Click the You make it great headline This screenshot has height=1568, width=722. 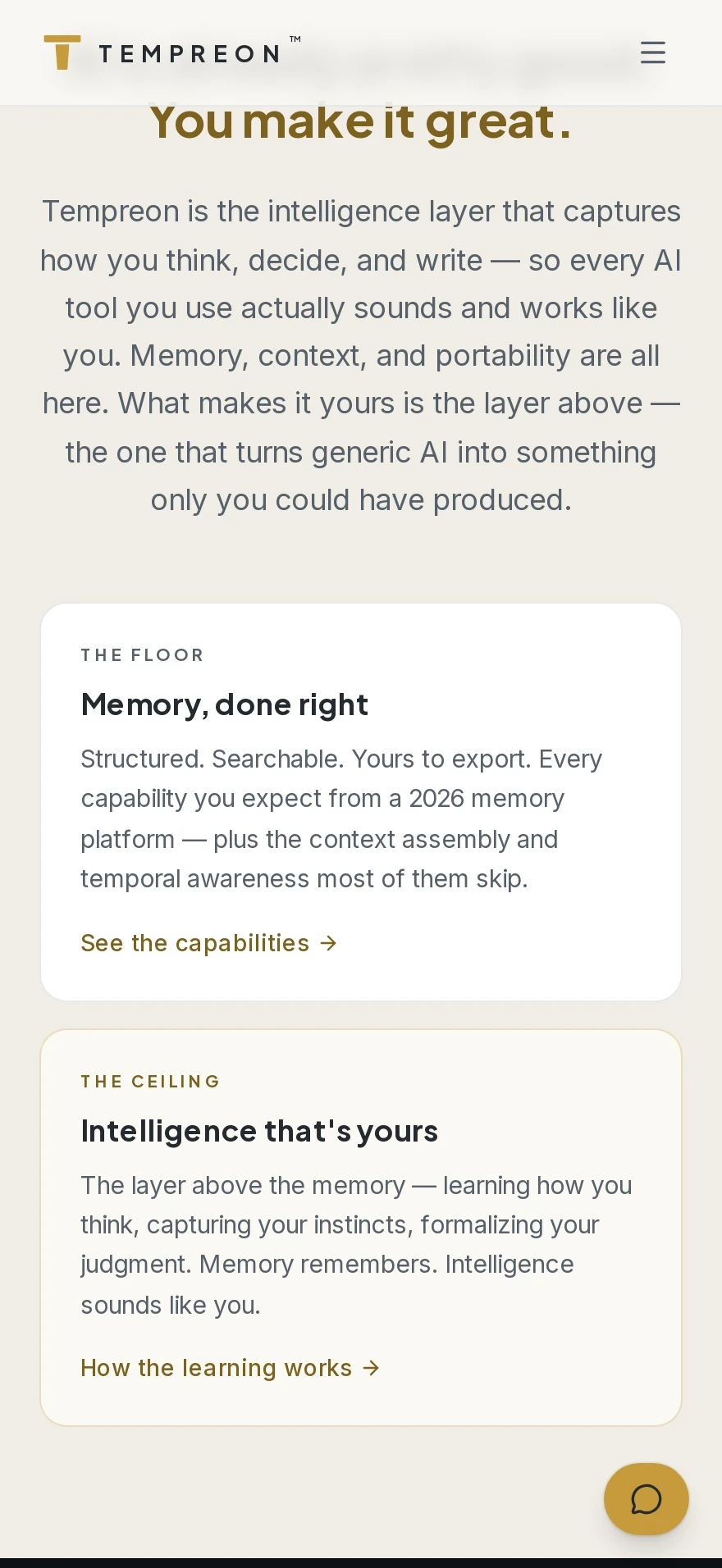[x=361, y=122]
